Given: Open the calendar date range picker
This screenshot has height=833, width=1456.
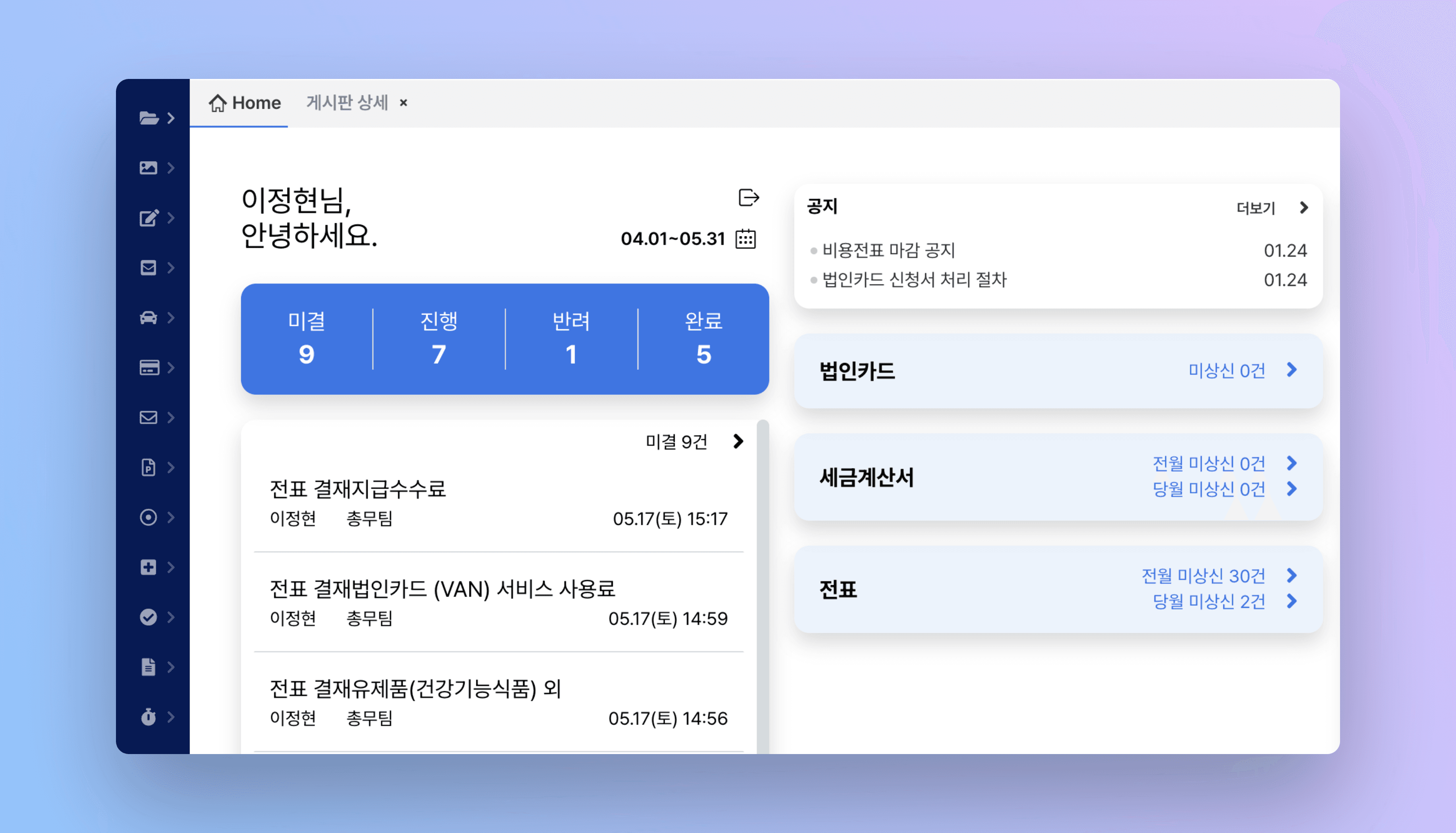Looking at the screenshot, I should (745, 238).
